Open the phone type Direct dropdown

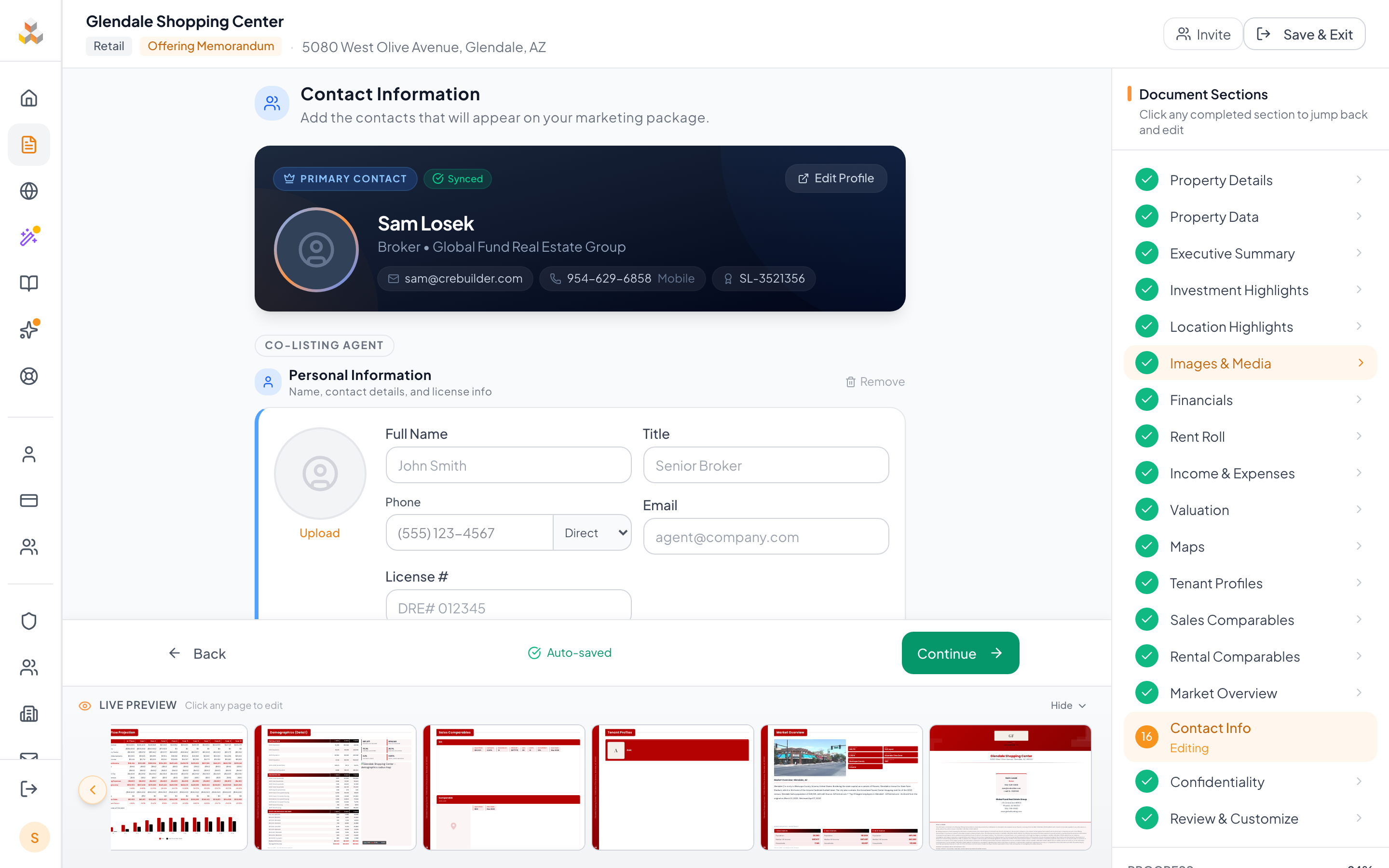(x=592, y=533)
